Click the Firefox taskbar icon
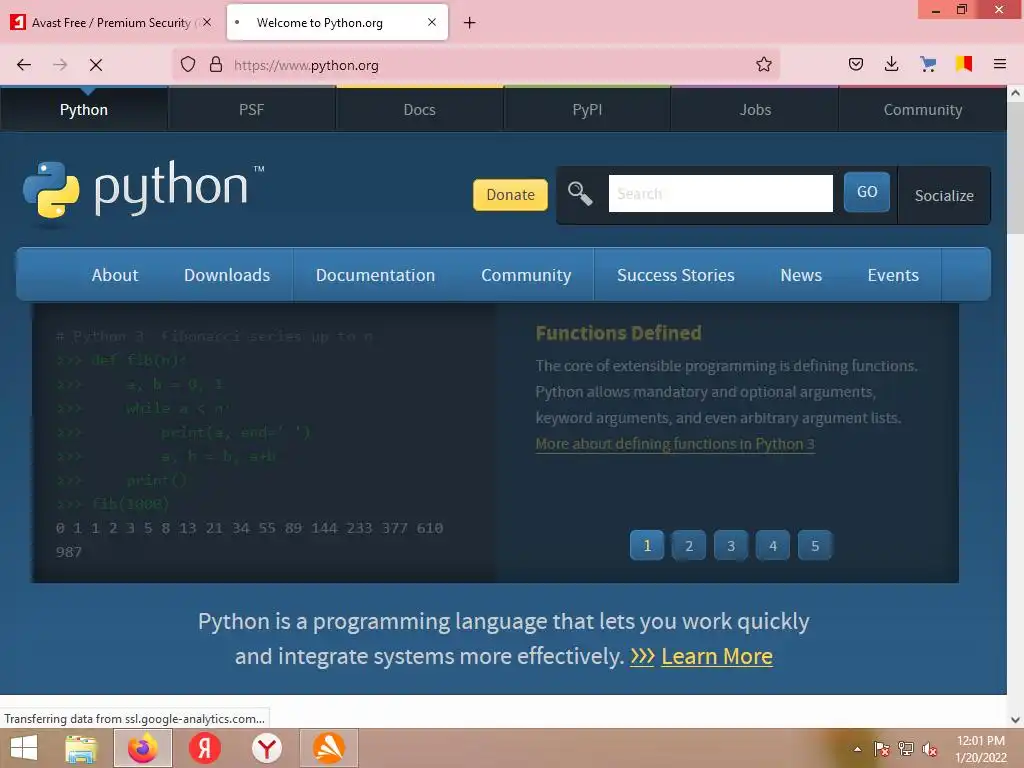The image size is (1024, 768). click(x=143, y=748)
